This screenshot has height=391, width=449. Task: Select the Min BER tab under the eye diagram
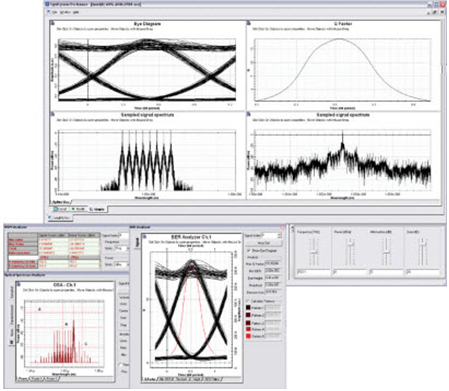(x=165, y=379)
